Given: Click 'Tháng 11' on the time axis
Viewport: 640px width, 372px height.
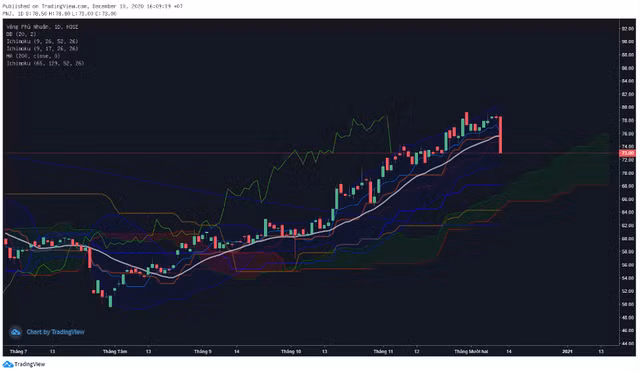Looking at the screenshot, I should click(383, 351).
